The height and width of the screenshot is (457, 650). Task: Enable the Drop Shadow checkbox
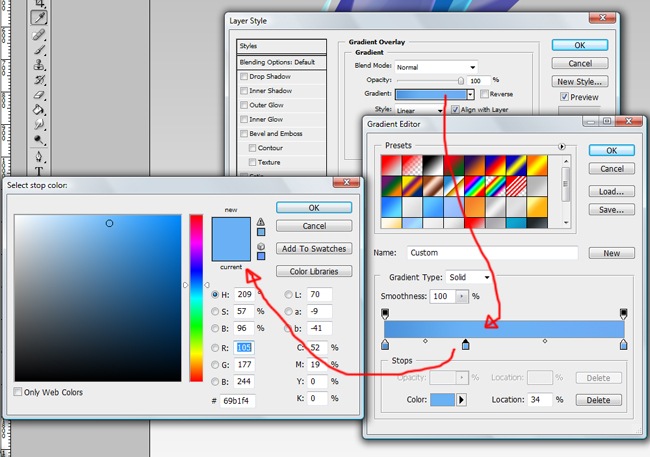[244, 76]
